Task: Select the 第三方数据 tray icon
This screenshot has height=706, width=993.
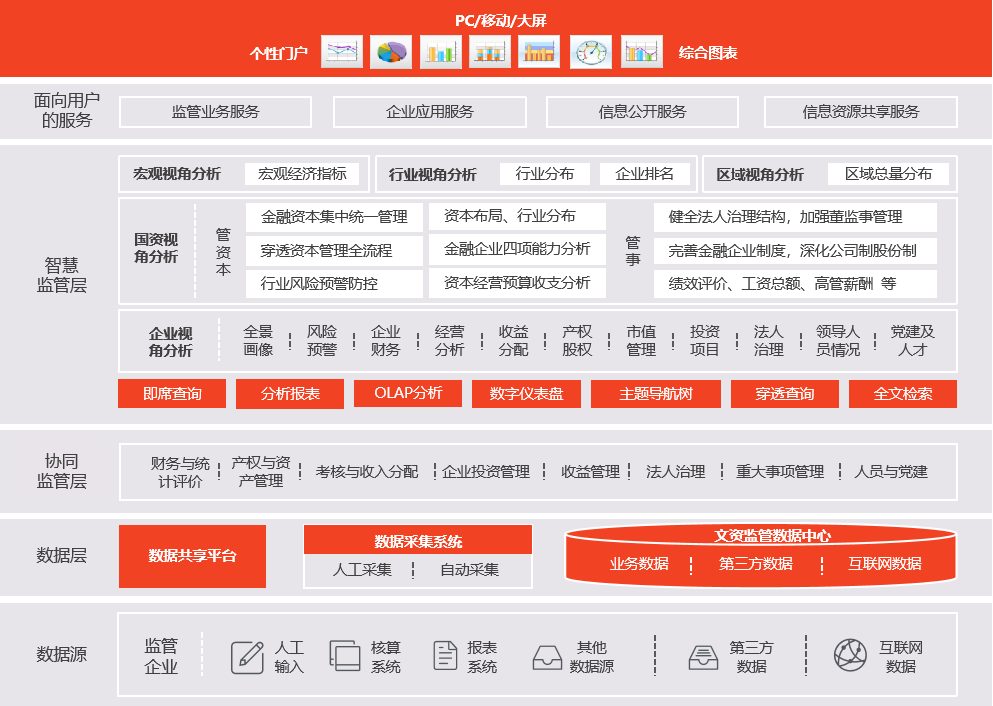Action: click(703, 657)
